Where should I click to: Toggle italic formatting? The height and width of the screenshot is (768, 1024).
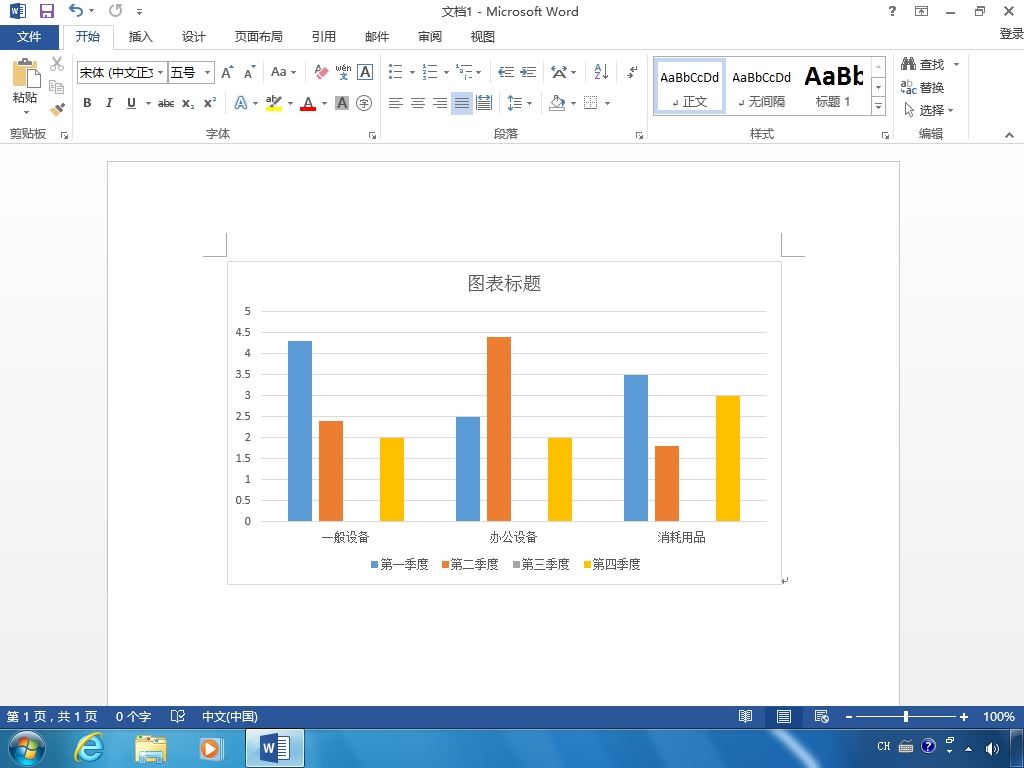pyautogui.click(x=109, y=103)
